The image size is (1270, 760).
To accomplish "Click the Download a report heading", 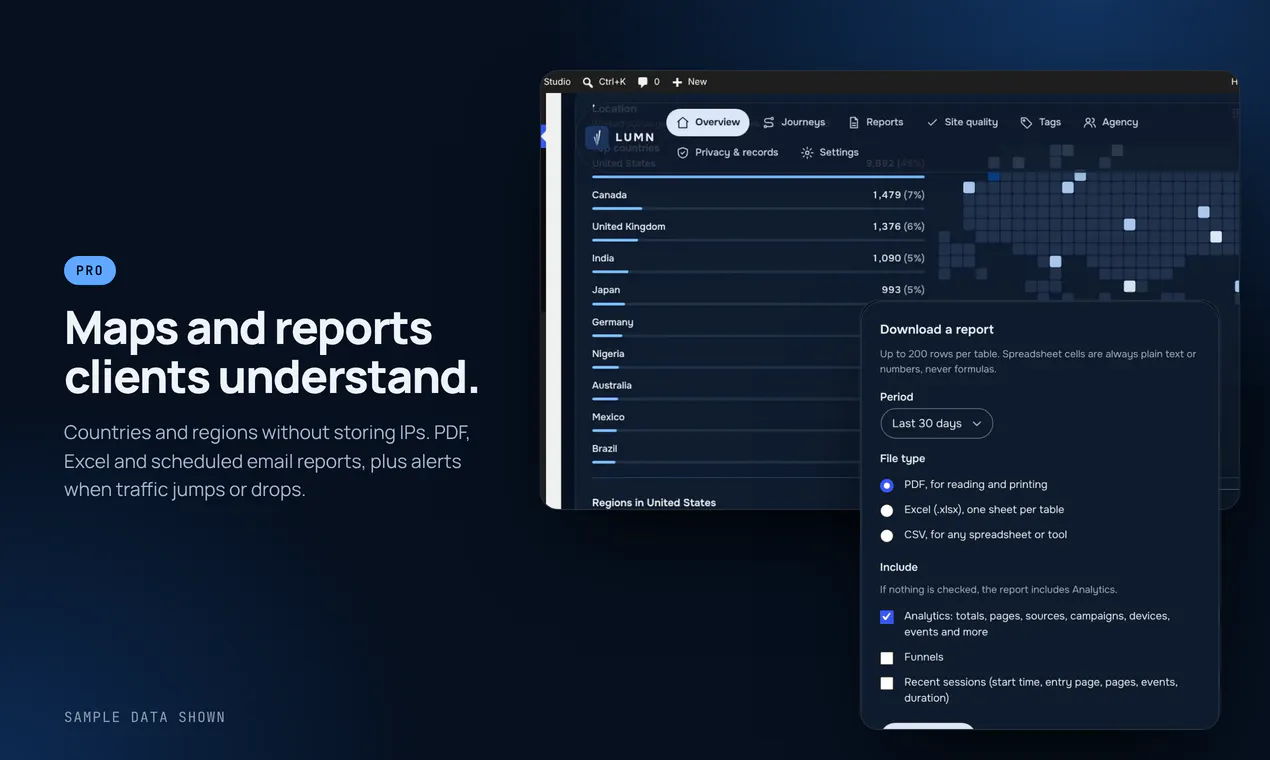I will (937, 329).
